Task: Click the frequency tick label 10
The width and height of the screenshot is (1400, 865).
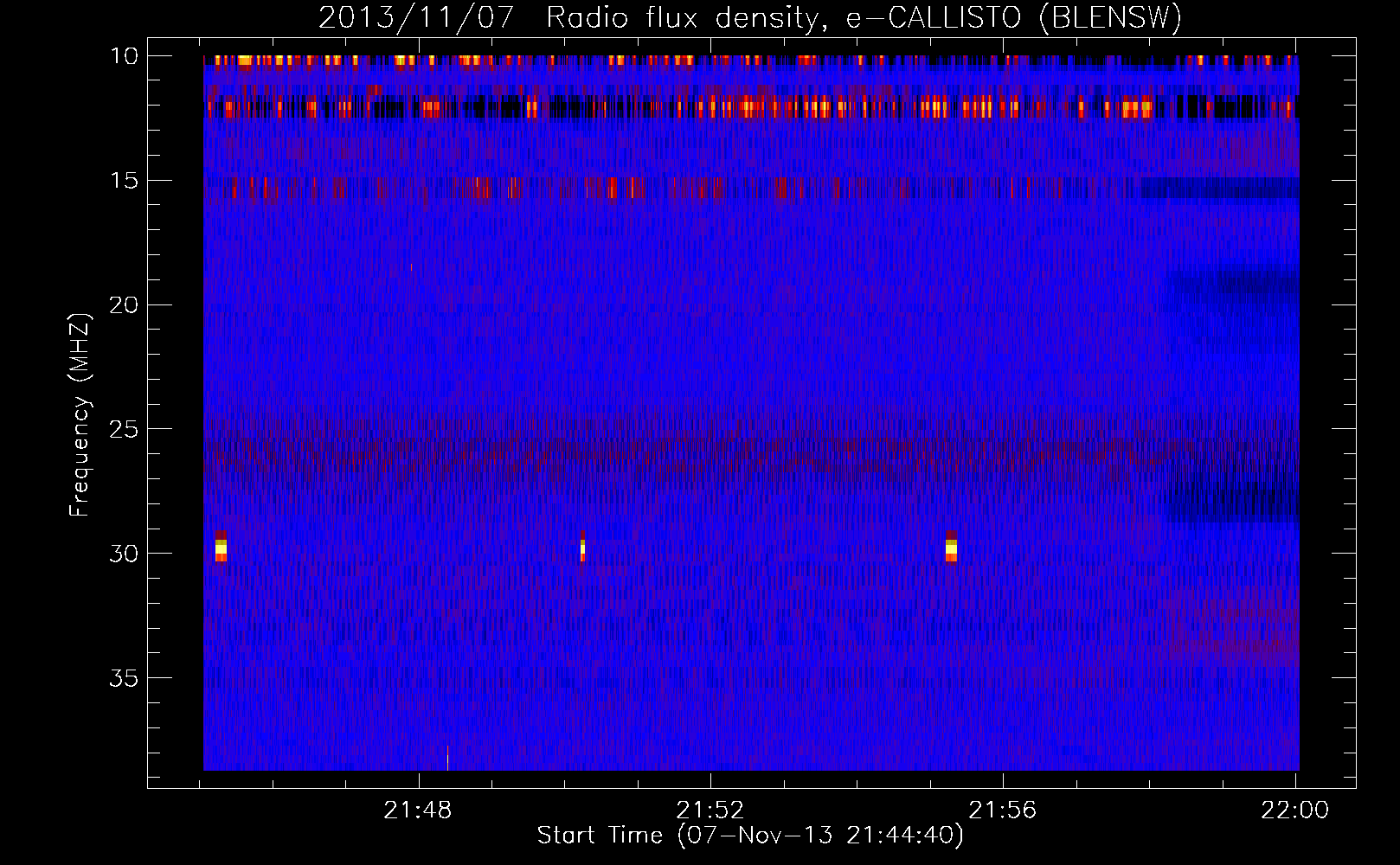Action: click(x=124, y=56)
